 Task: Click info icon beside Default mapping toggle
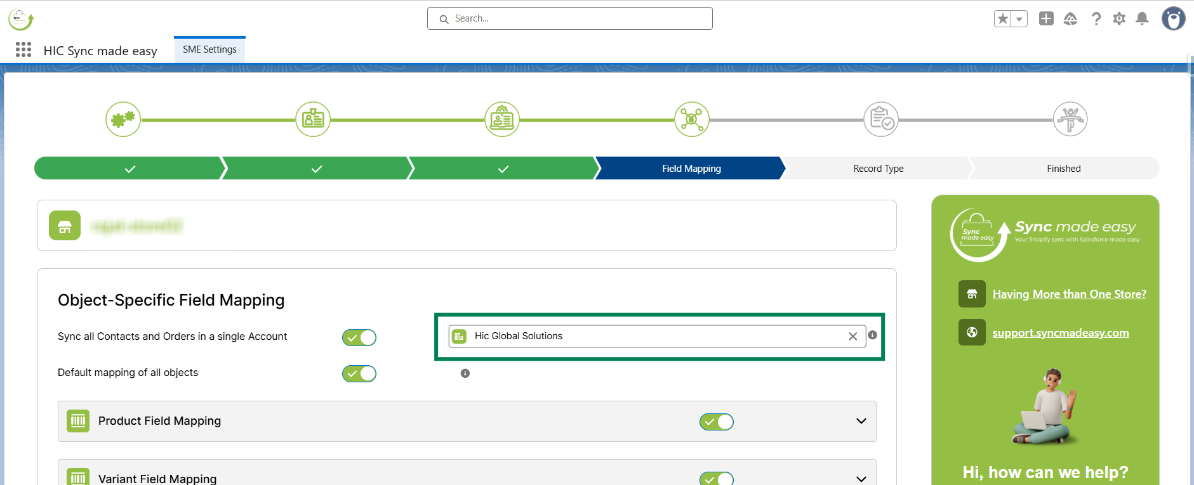point(465,373)
